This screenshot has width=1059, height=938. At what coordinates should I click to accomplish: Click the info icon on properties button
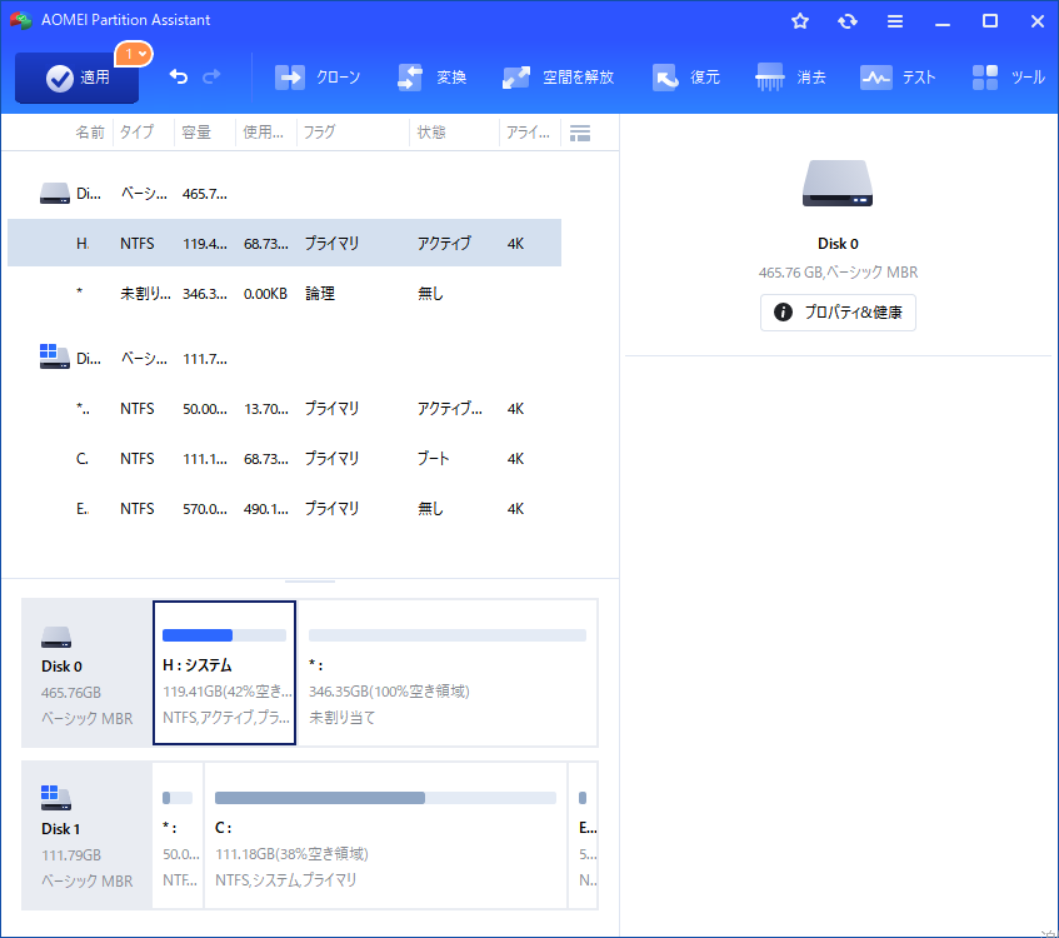coord(783,312)
